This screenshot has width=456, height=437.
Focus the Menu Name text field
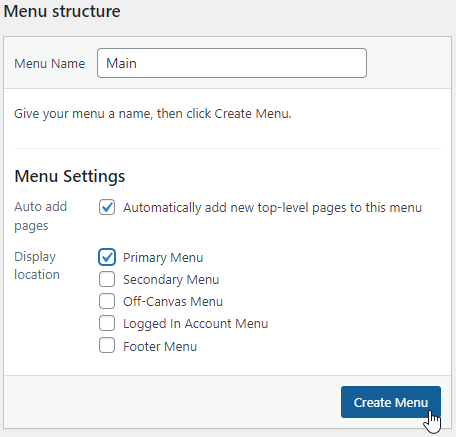(x=232, y=63)
